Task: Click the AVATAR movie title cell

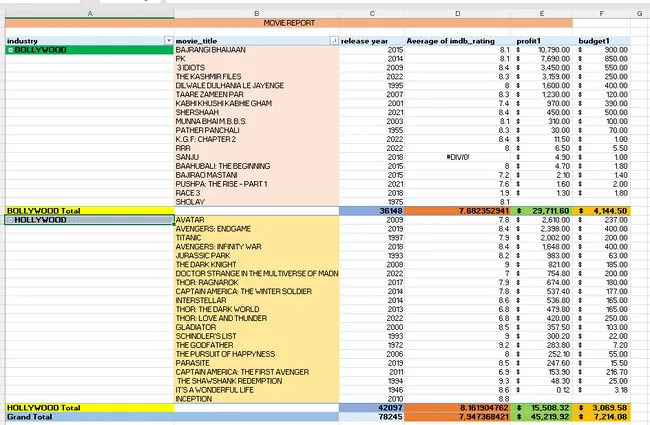Action: tap(190, 219)
